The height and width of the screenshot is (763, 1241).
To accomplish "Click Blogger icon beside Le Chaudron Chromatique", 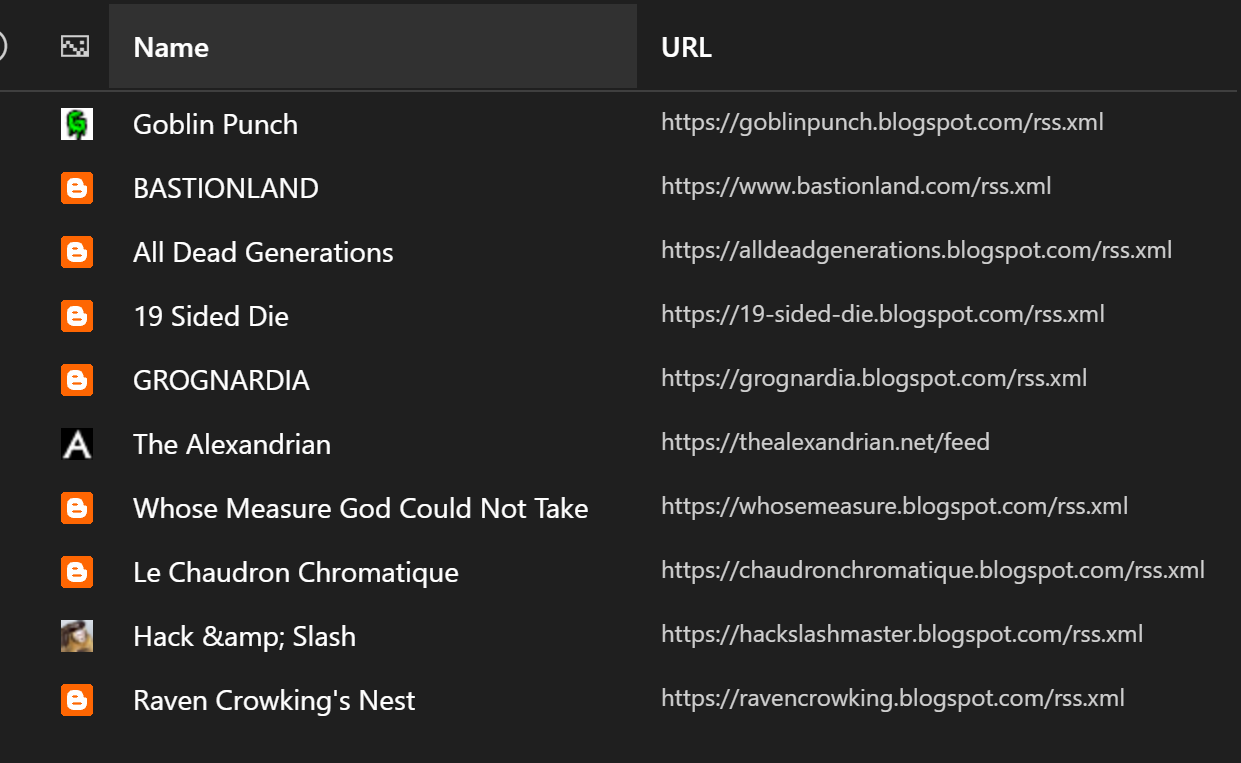I will pos(77,572).
